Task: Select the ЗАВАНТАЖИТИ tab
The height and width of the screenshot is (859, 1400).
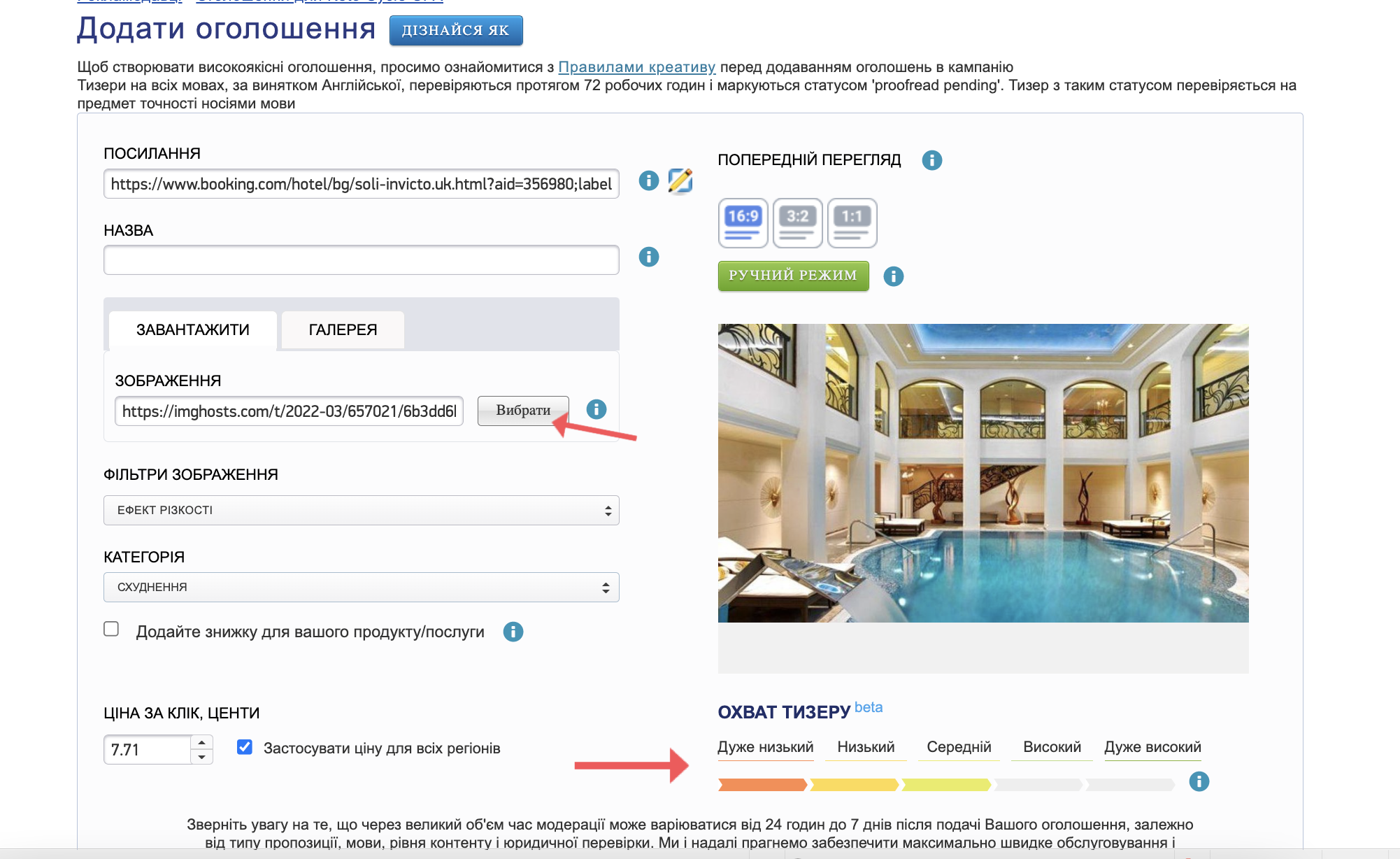Action: (x=192, y=329)
